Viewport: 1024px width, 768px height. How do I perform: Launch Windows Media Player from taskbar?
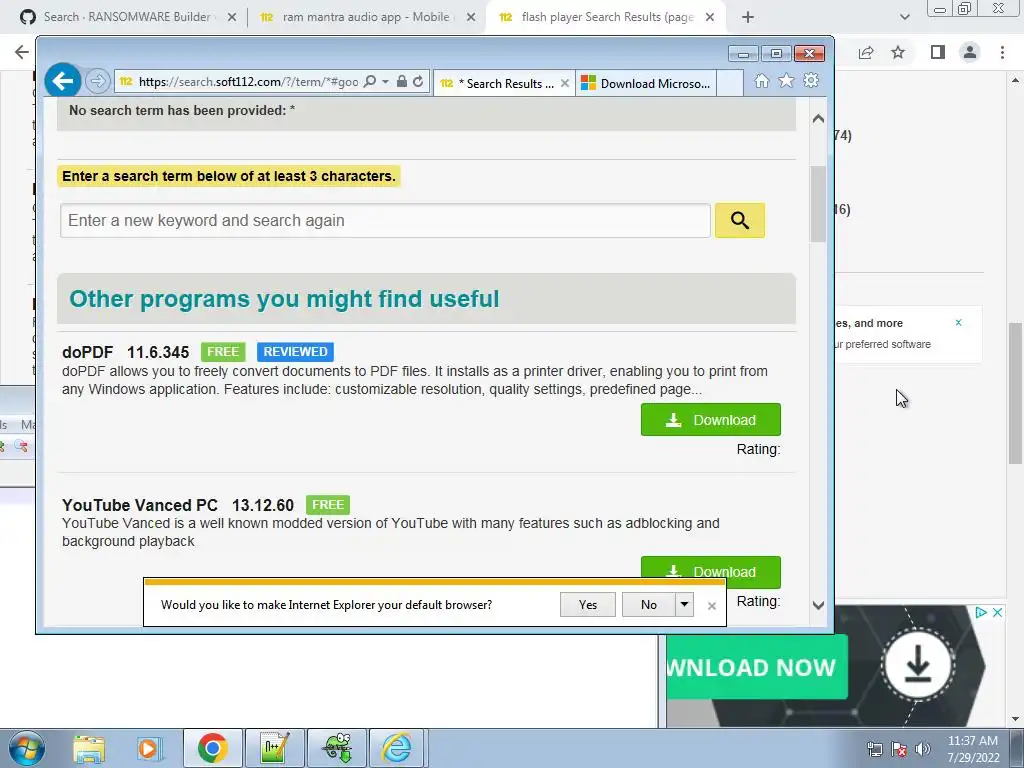(149, 748)
